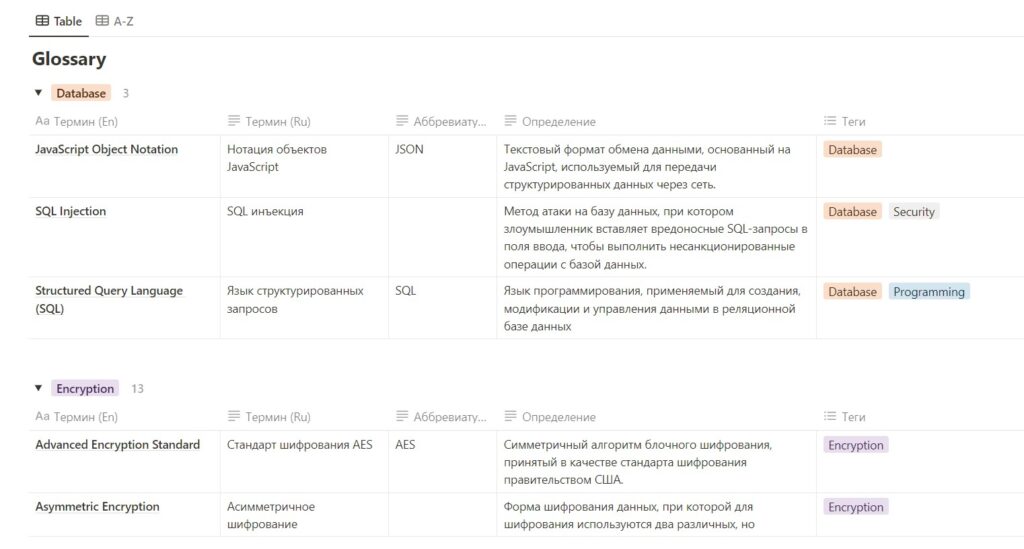Collapse the Database group triangle
Viewport: 1024px width, 549px height.
[x=38, y=93]
